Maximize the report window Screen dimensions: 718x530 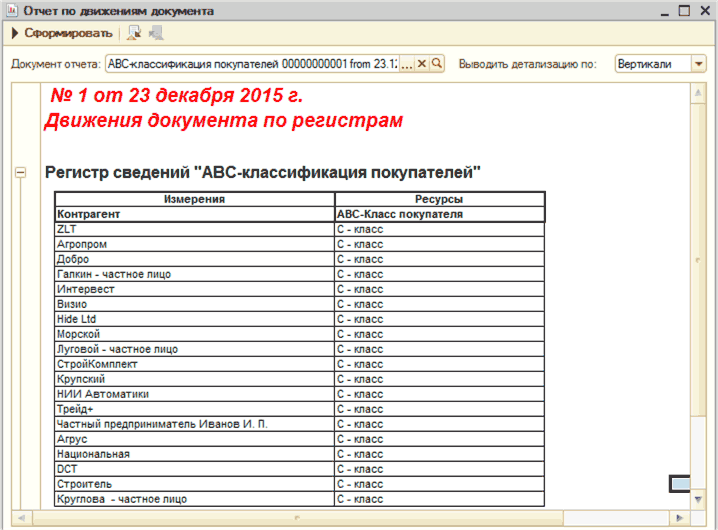point(684,11)
